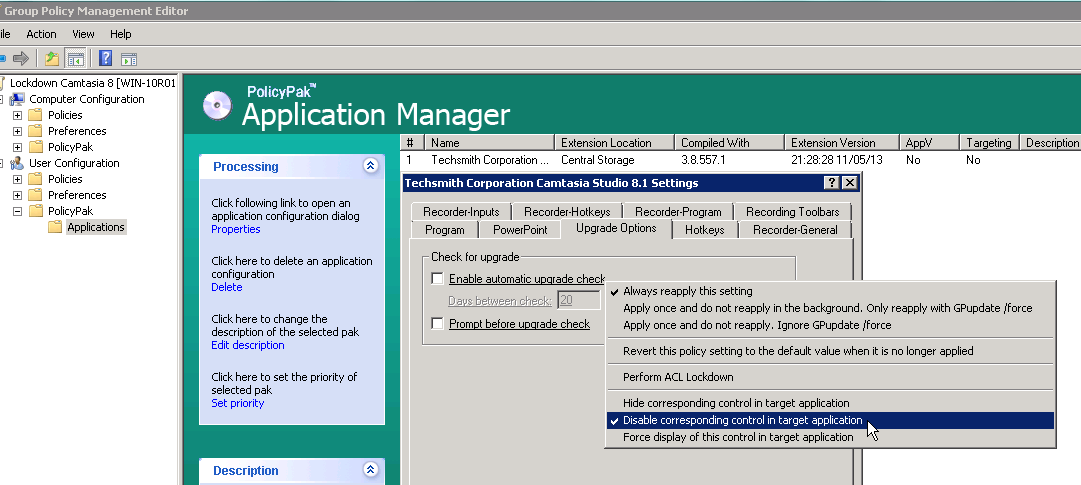The width and height of the screenshot is (1081, 485).
Task: Click the Delete link
Action: [x=227, y=287]
